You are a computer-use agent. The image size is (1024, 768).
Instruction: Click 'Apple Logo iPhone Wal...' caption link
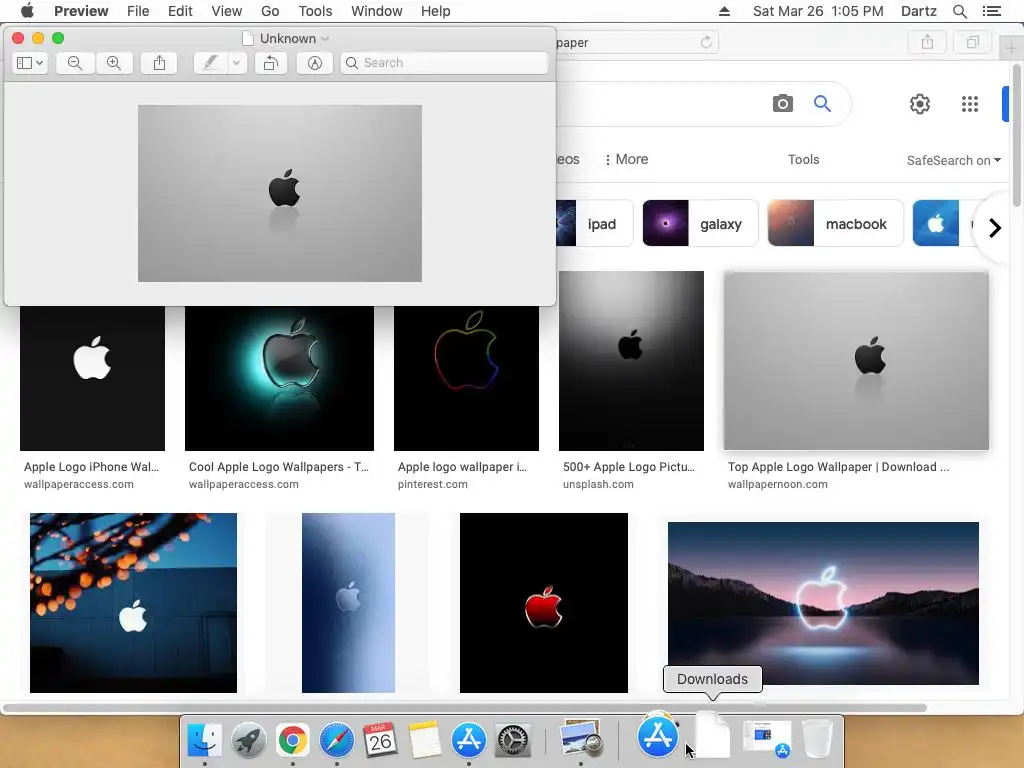click(91, 467)
